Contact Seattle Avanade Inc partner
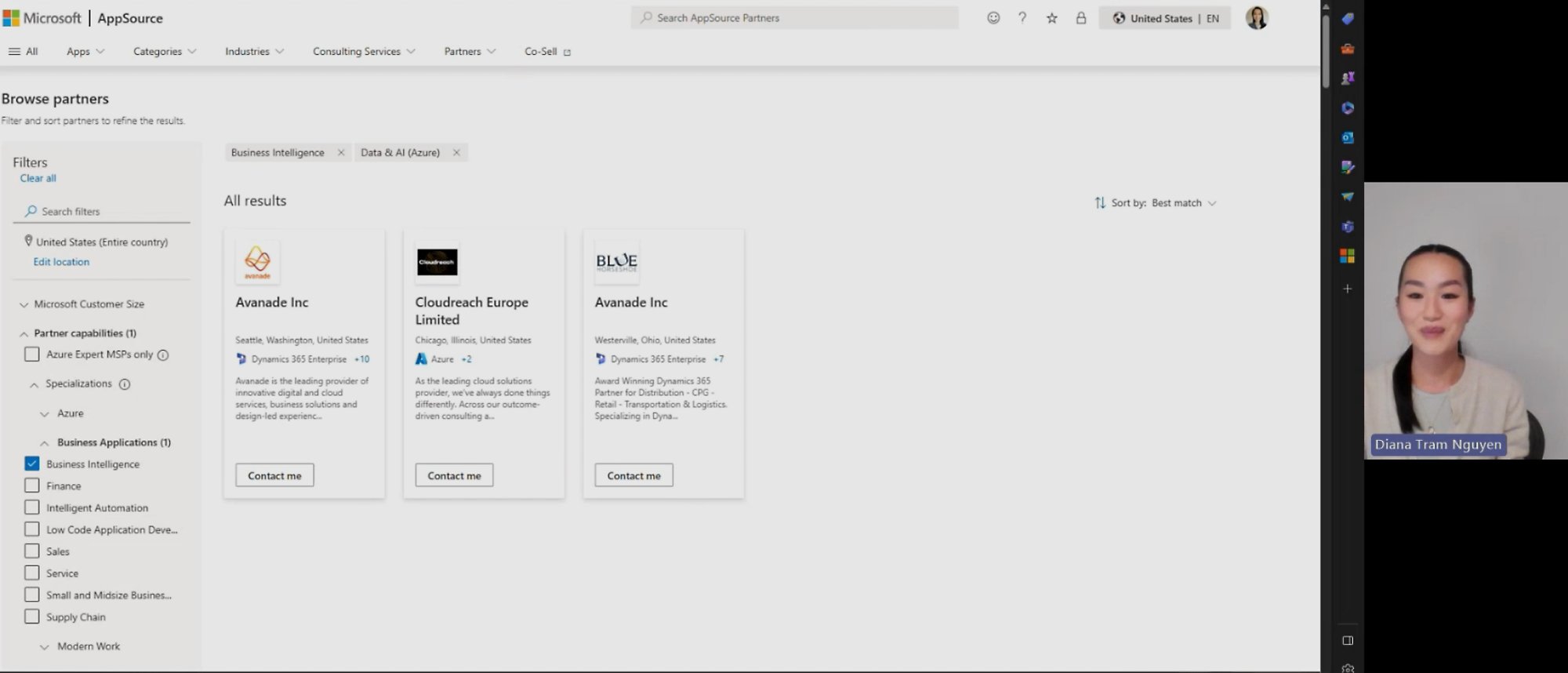The height and width of the screenshot is (673, 1568). 274,475
